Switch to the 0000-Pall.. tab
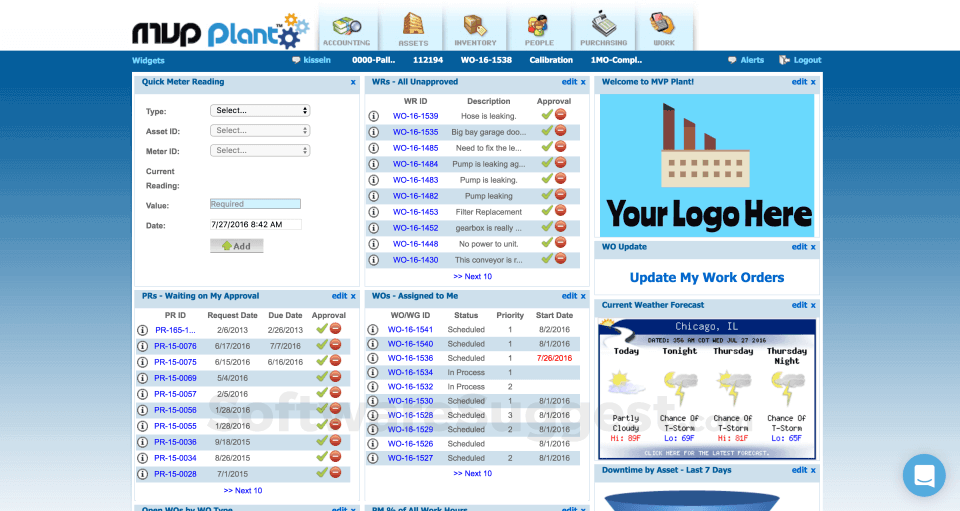 click(x=373, y=60)
